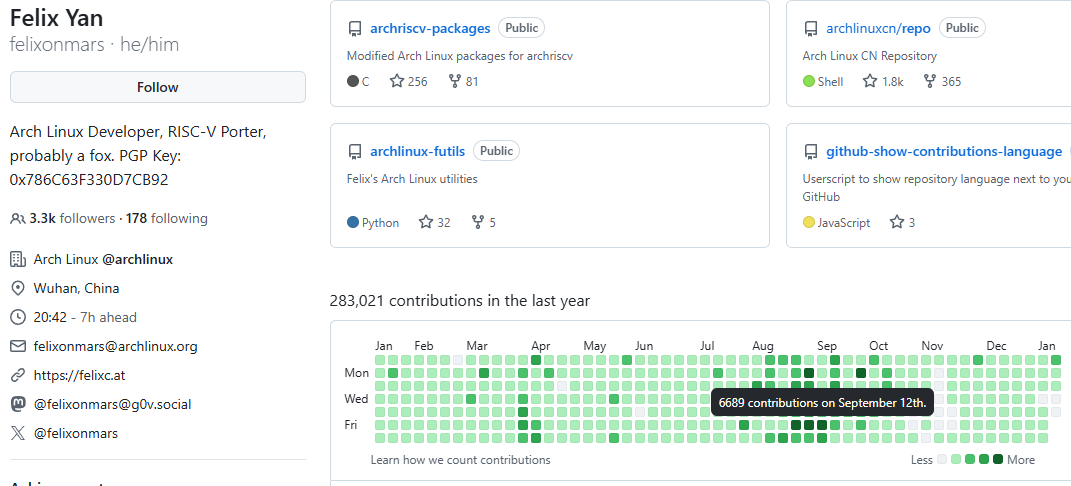
Task: Click the Apr month label in contribution graph
Action: pos(541,346)
